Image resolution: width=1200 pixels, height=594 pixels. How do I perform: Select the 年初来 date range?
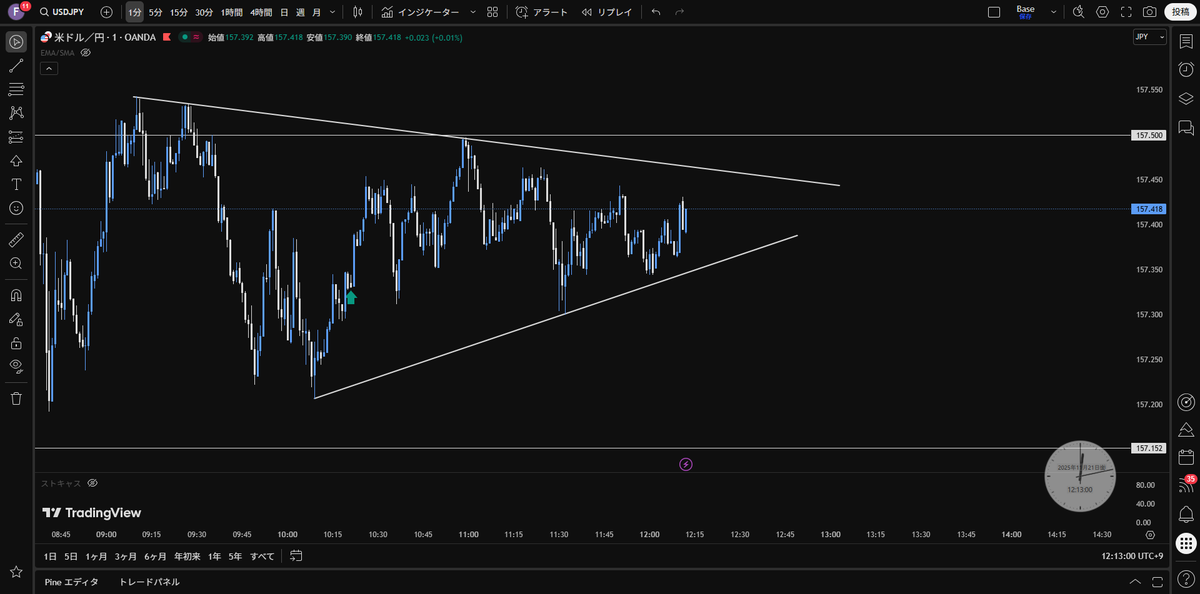[x=187, y=556]
